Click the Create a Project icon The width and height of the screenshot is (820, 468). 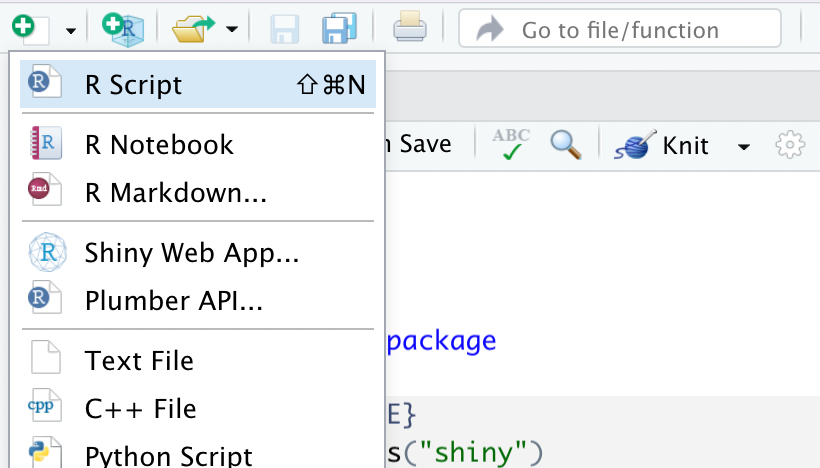click(x=124, y=28)
